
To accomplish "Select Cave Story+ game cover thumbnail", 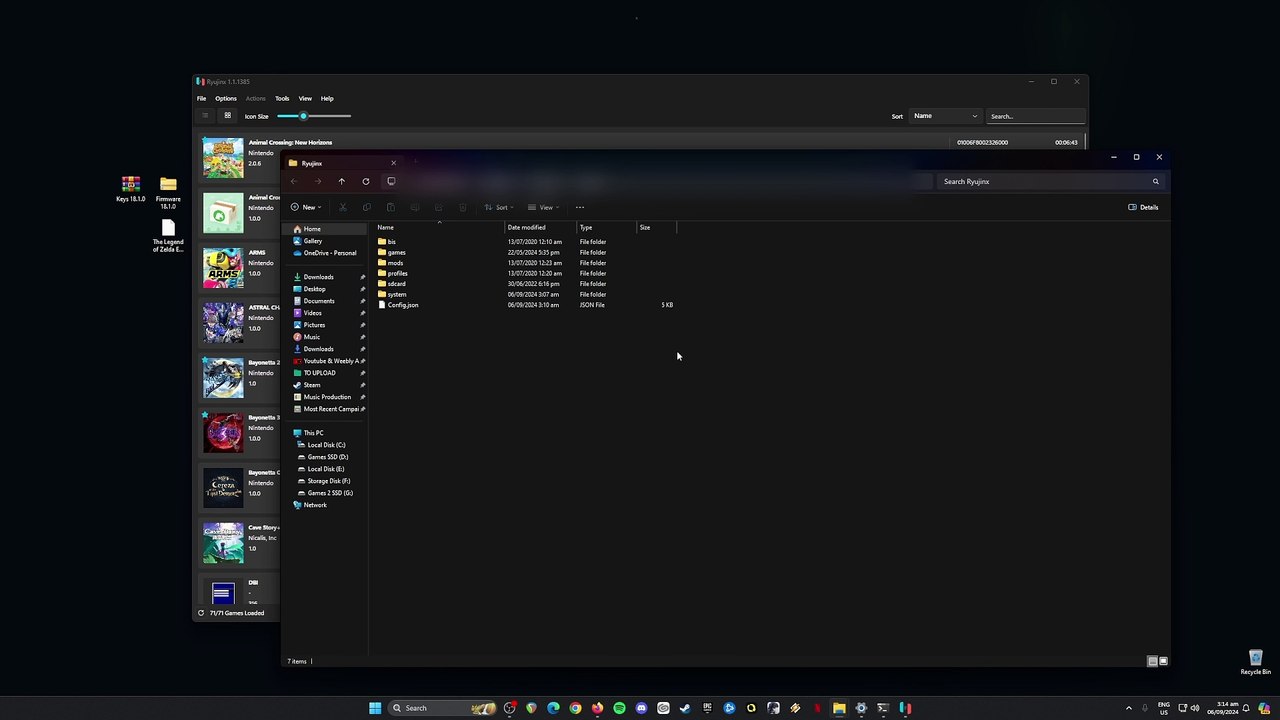I will pyautogui.click(x=223, y=543).
